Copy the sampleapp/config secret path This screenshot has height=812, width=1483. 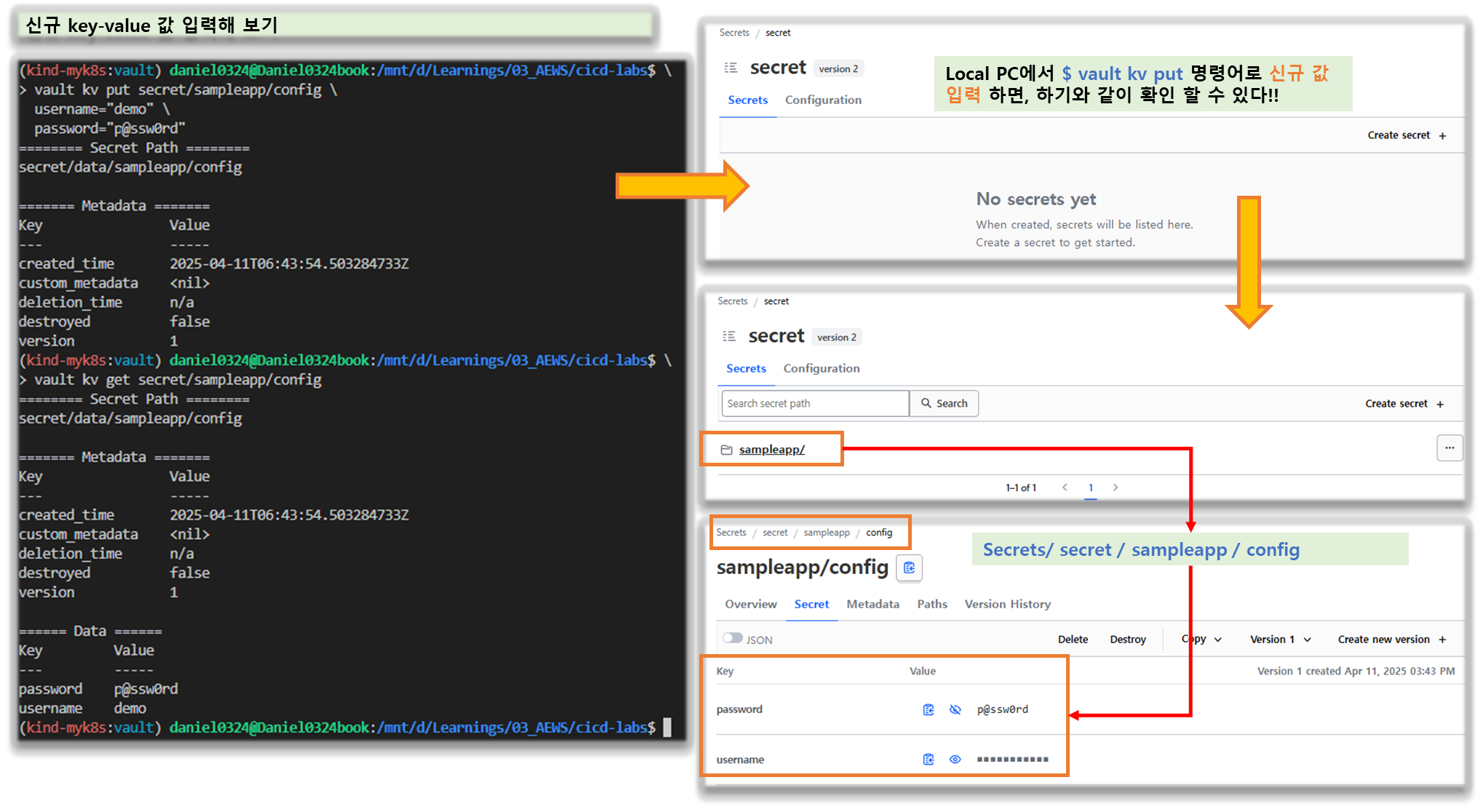point(910,568)
